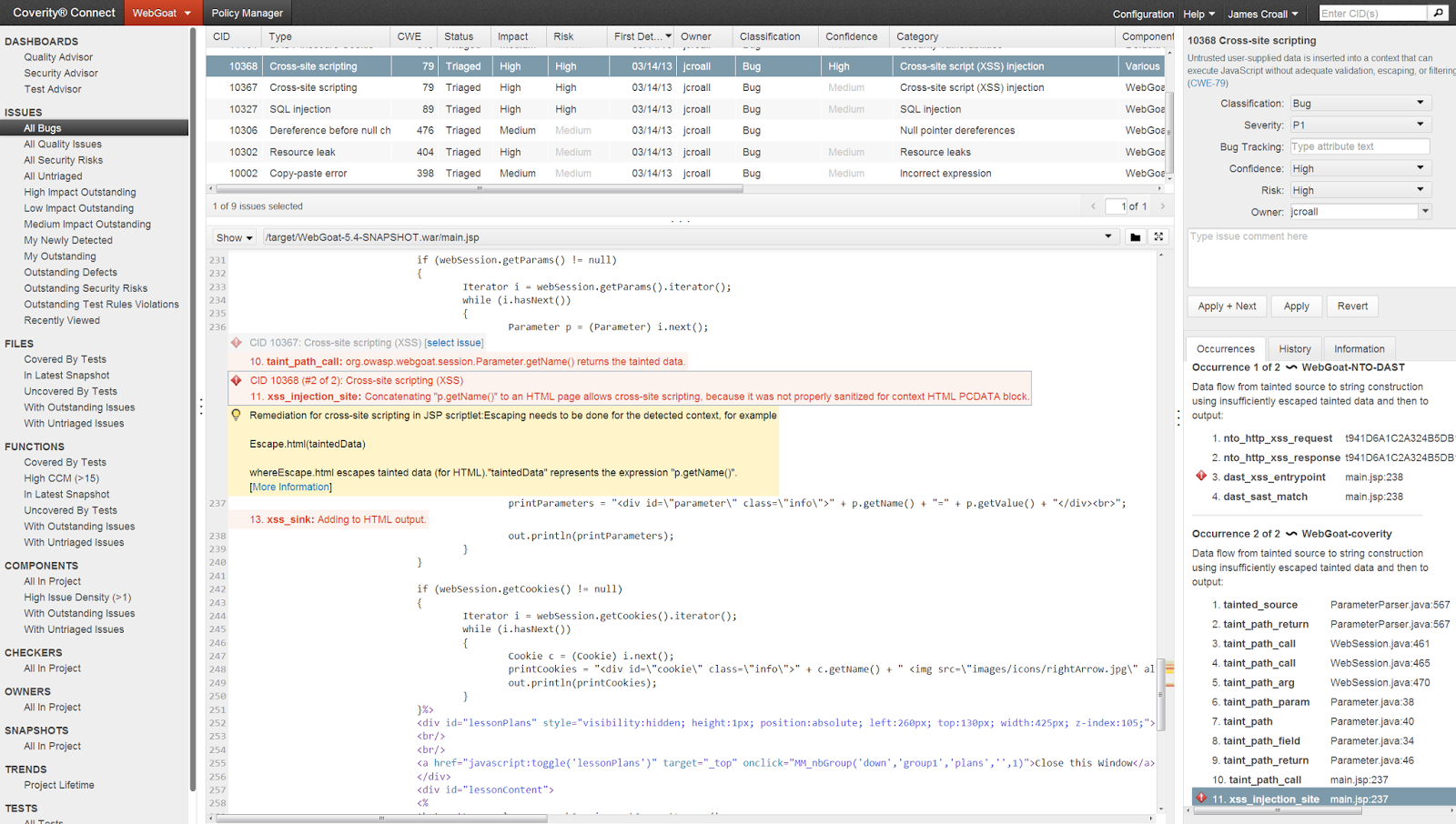Click the red diamond next to dast_xss_entrypoint
This screenshot has width=1456, height=824.
[1201, 476]
